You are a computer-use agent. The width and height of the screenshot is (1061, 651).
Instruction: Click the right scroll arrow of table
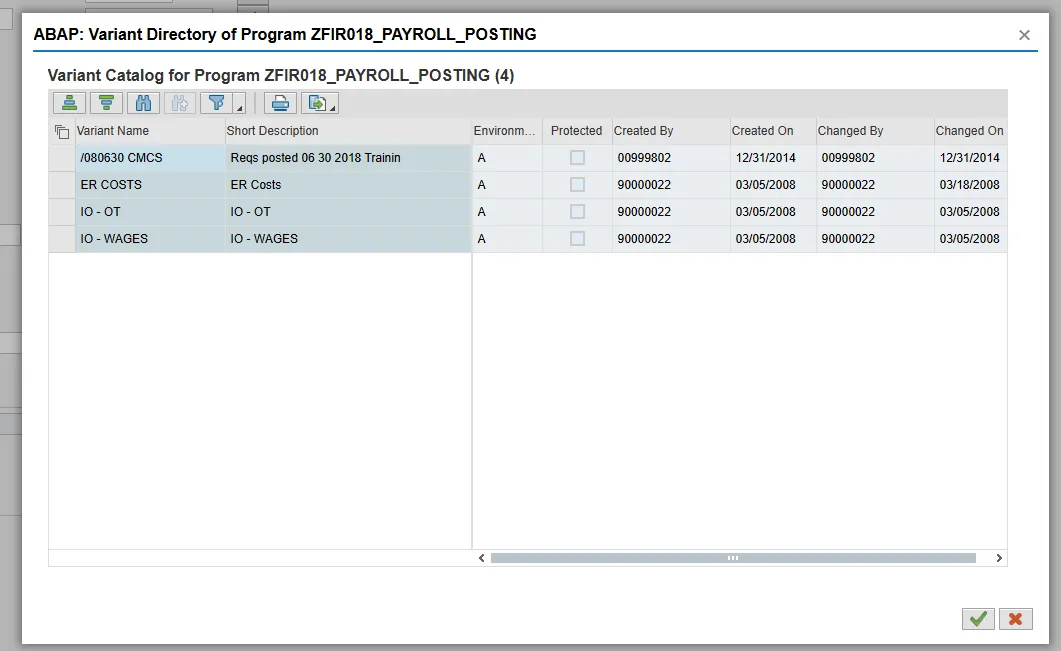(997, 558)
